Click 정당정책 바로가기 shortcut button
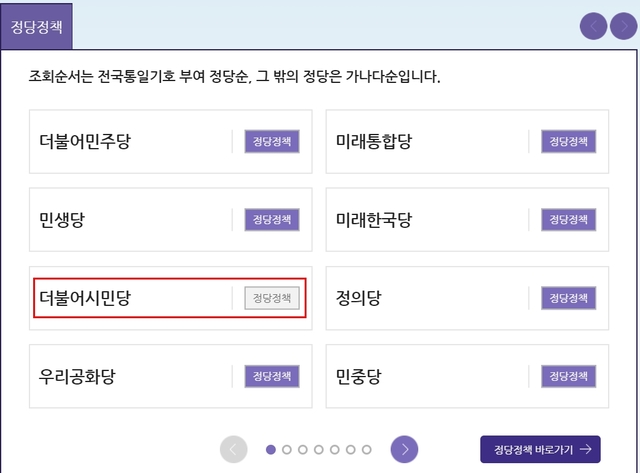Image resolution: width=640 pixels, height=473 pixels. tap(540, 449)
